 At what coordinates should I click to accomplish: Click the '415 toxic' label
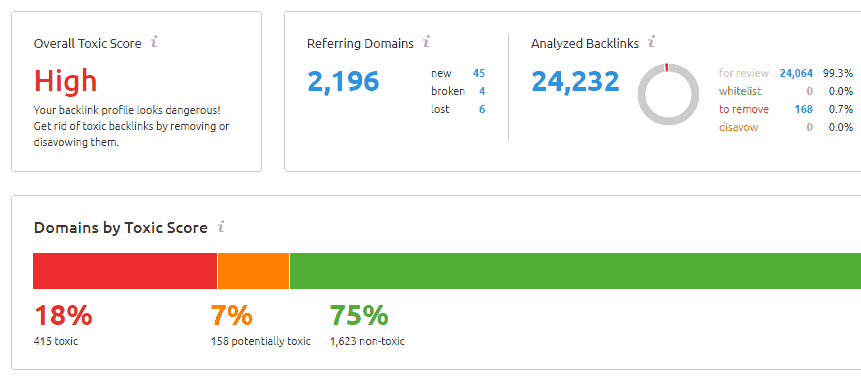pos(56,341)
